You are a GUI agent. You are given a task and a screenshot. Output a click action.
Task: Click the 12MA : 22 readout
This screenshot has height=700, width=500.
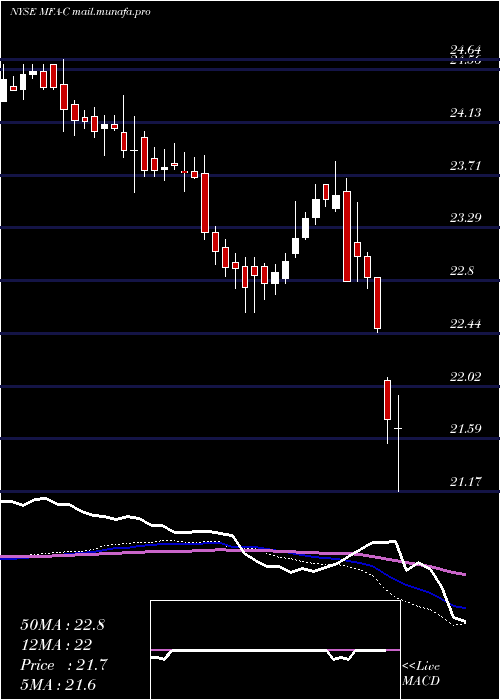tap(56, 645)
